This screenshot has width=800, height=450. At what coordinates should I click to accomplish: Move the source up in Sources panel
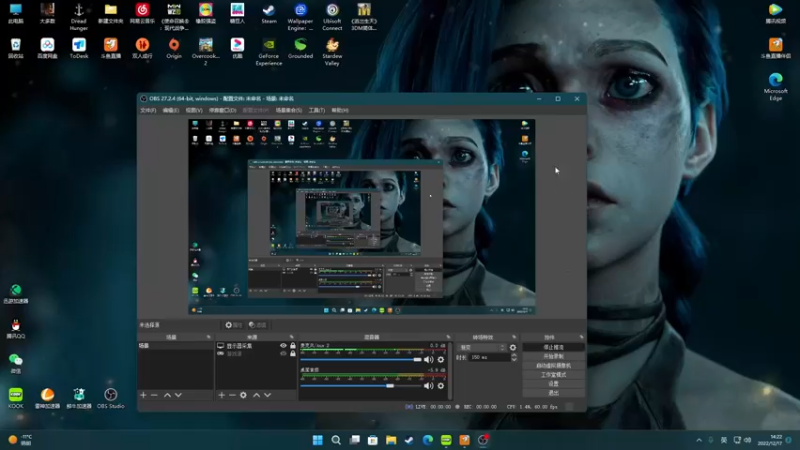256,395
